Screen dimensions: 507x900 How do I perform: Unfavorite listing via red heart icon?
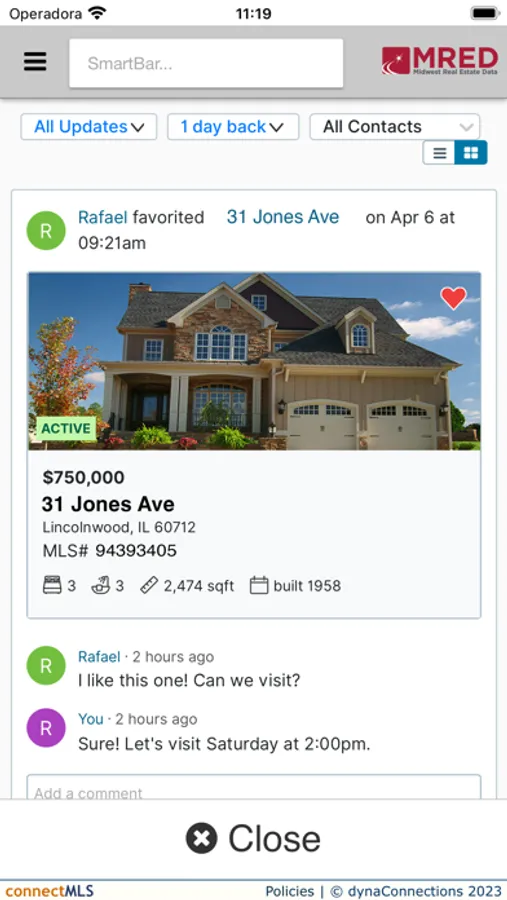click(x=453, y=298)
